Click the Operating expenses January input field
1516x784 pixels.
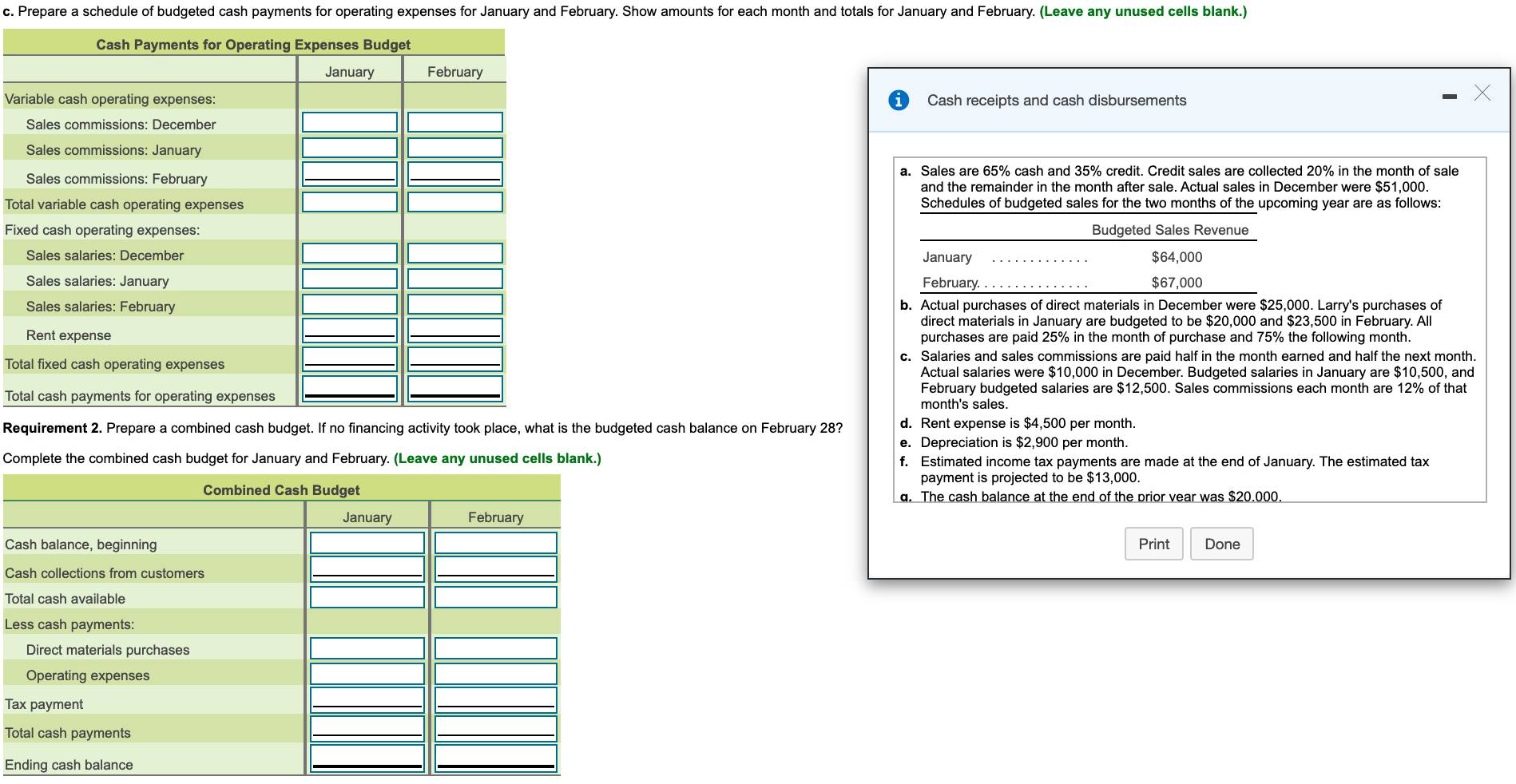click(367, 672)
